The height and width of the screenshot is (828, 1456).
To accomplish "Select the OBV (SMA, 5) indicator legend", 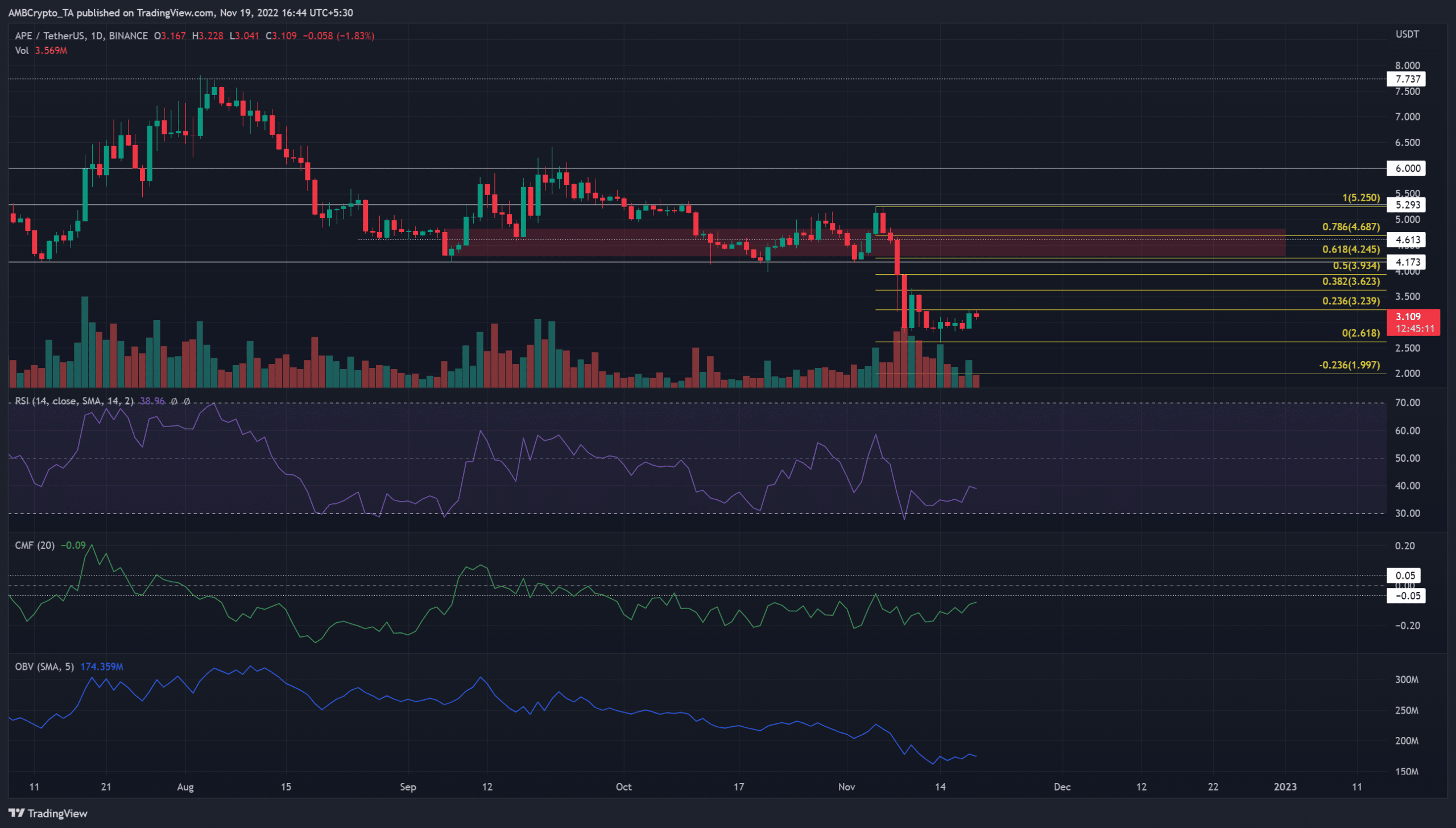I will coord(44,666).
